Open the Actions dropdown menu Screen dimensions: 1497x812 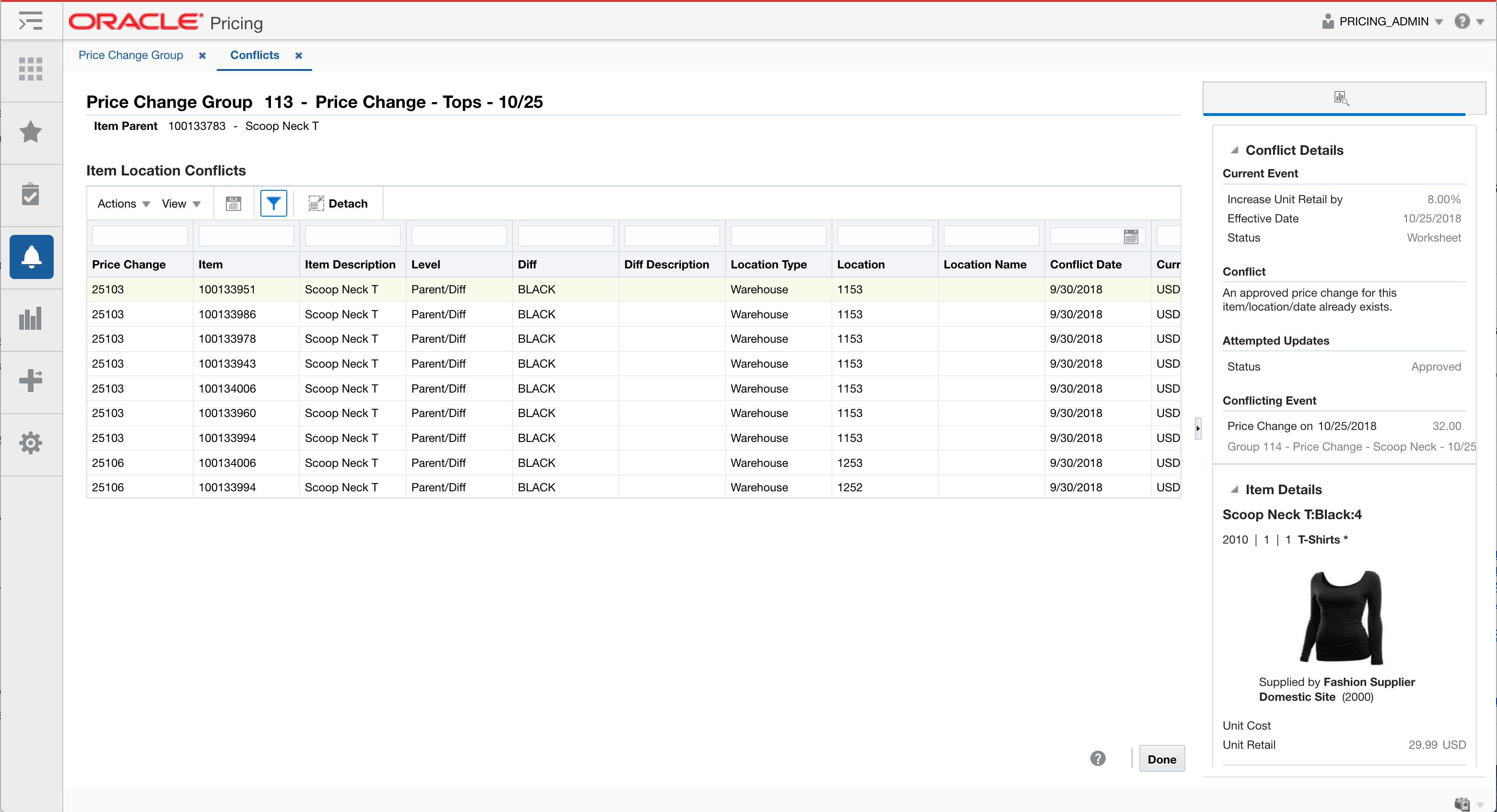pos(123,203)
